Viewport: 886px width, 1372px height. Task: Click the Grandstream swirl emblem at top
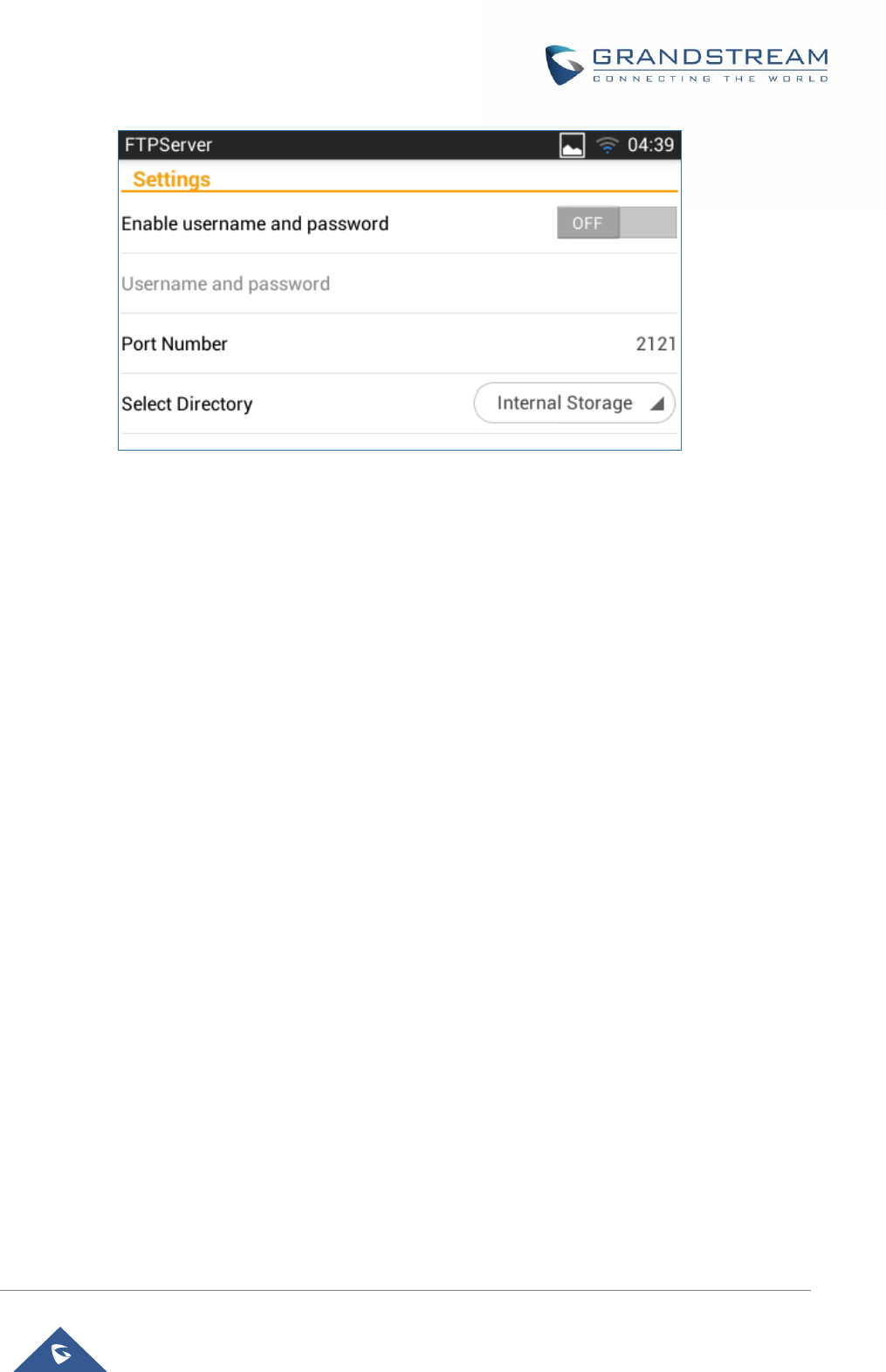coord(564,65)
